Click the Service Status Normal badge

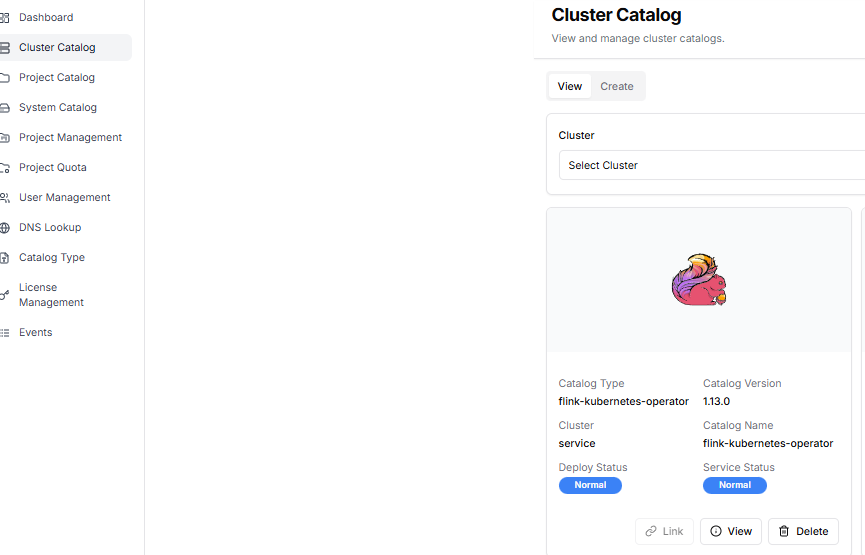[734, 485]
